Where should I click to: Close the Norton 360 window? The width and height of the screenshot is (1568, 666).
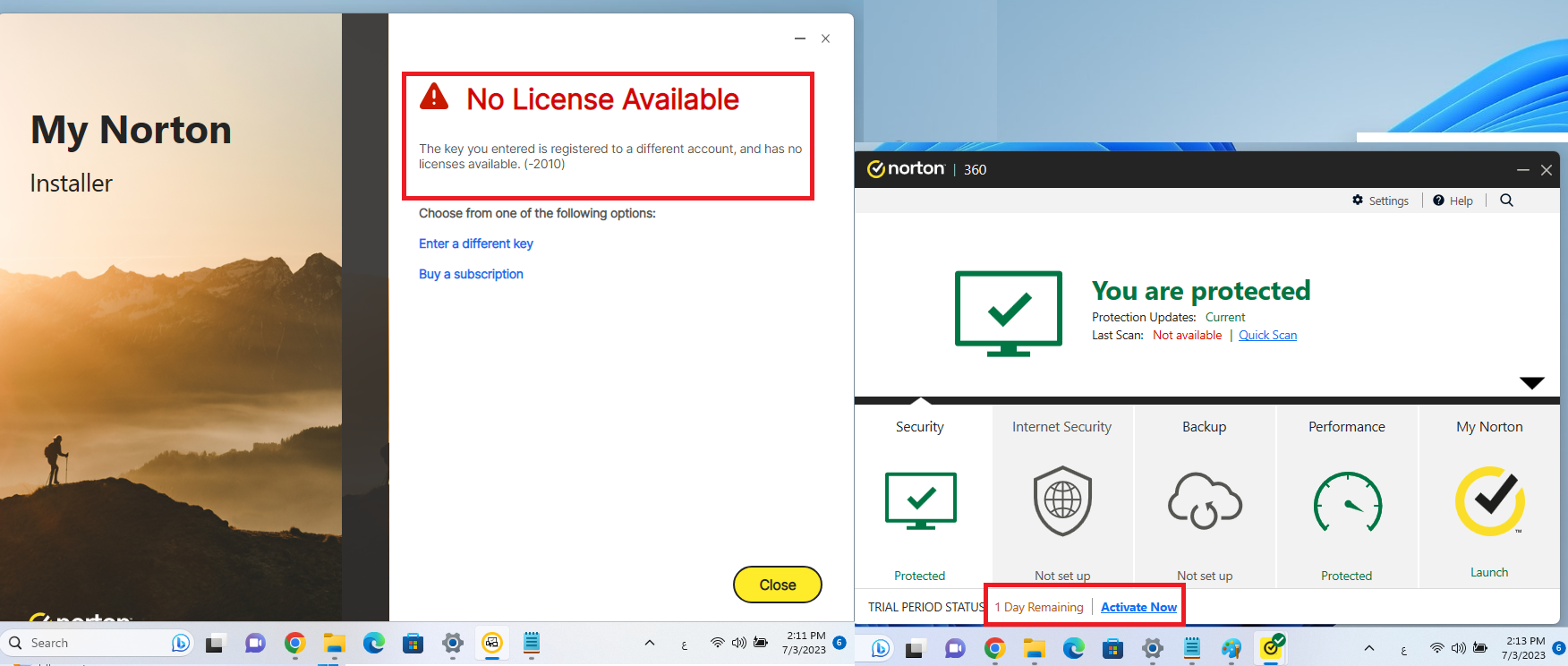pos(1547,170)
